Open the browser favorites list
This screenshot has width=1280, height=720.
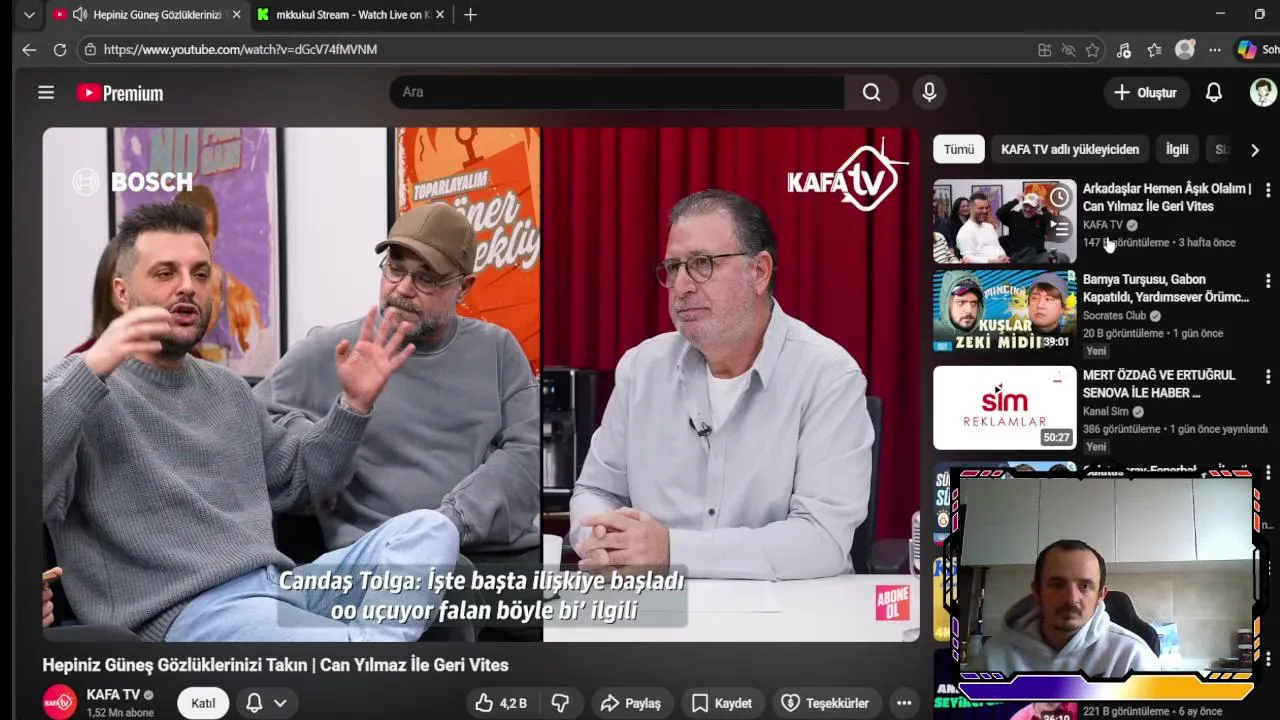1154,50
